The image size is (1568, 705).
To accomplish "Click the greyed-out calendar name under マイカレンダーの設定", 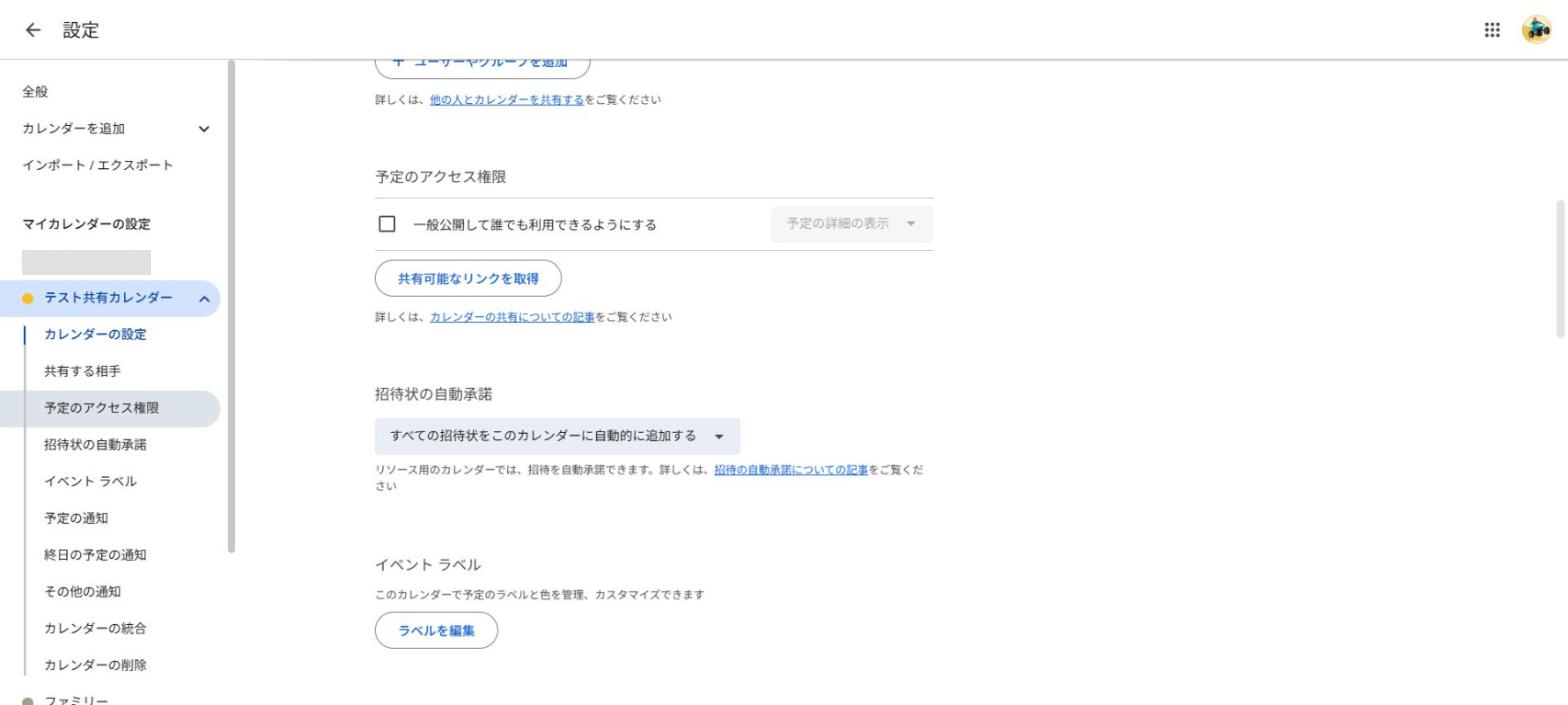I will [x=86, y=262].
